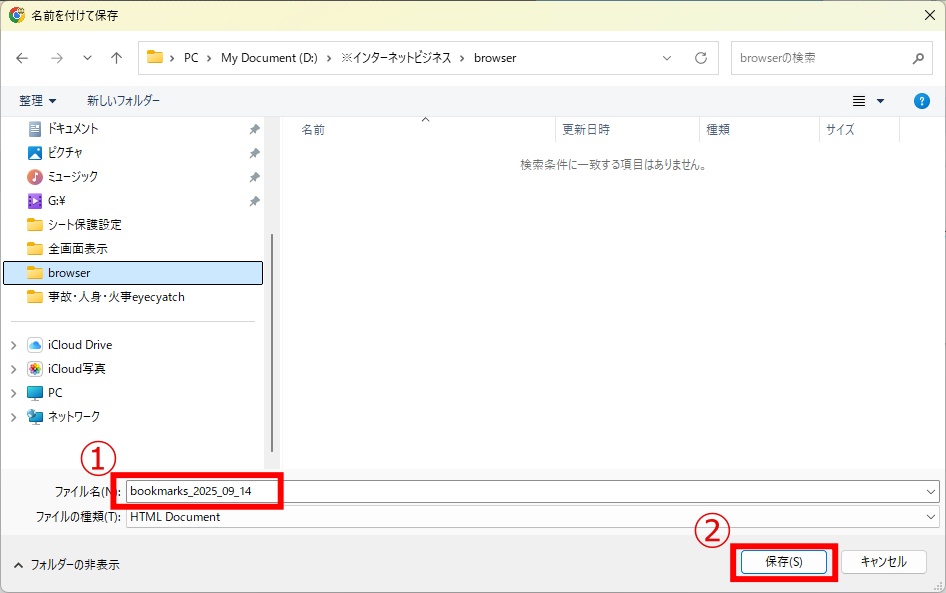Select ドキュメント in the sidebar
946x593 pixels.
tap(72, 128)
